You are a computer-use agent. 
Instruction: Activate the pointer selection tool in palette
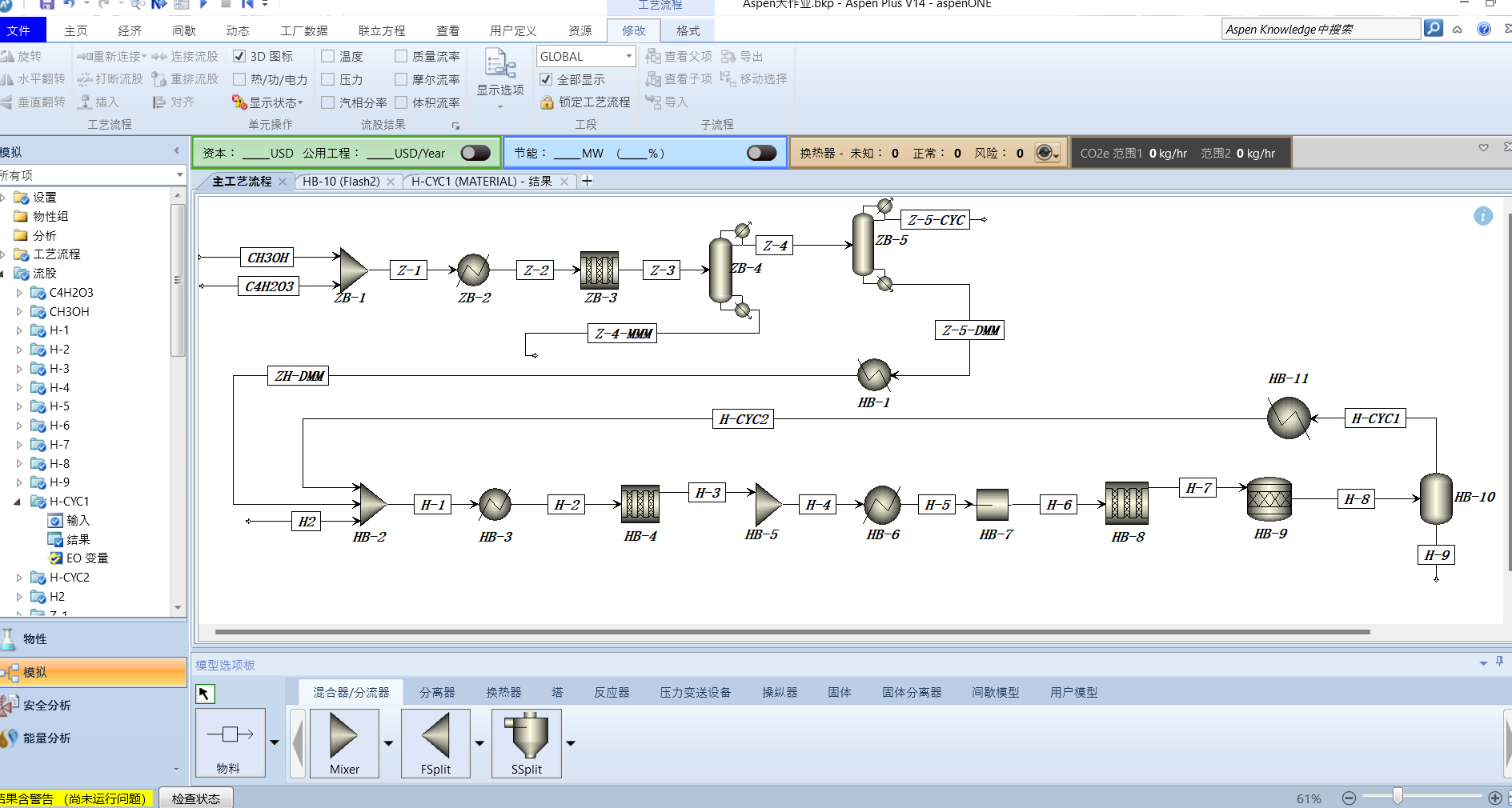205,694
